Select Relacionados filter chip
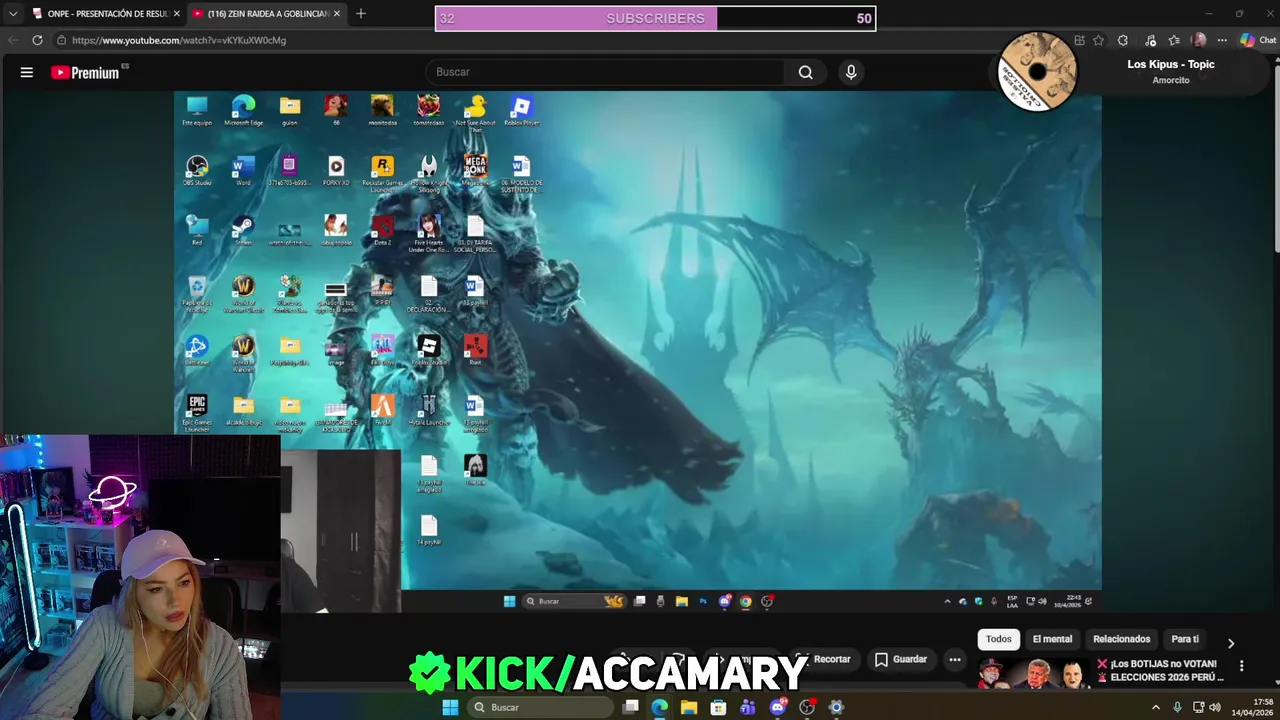Viewport: 1280px width, 720px height. tap(1121, 639)
